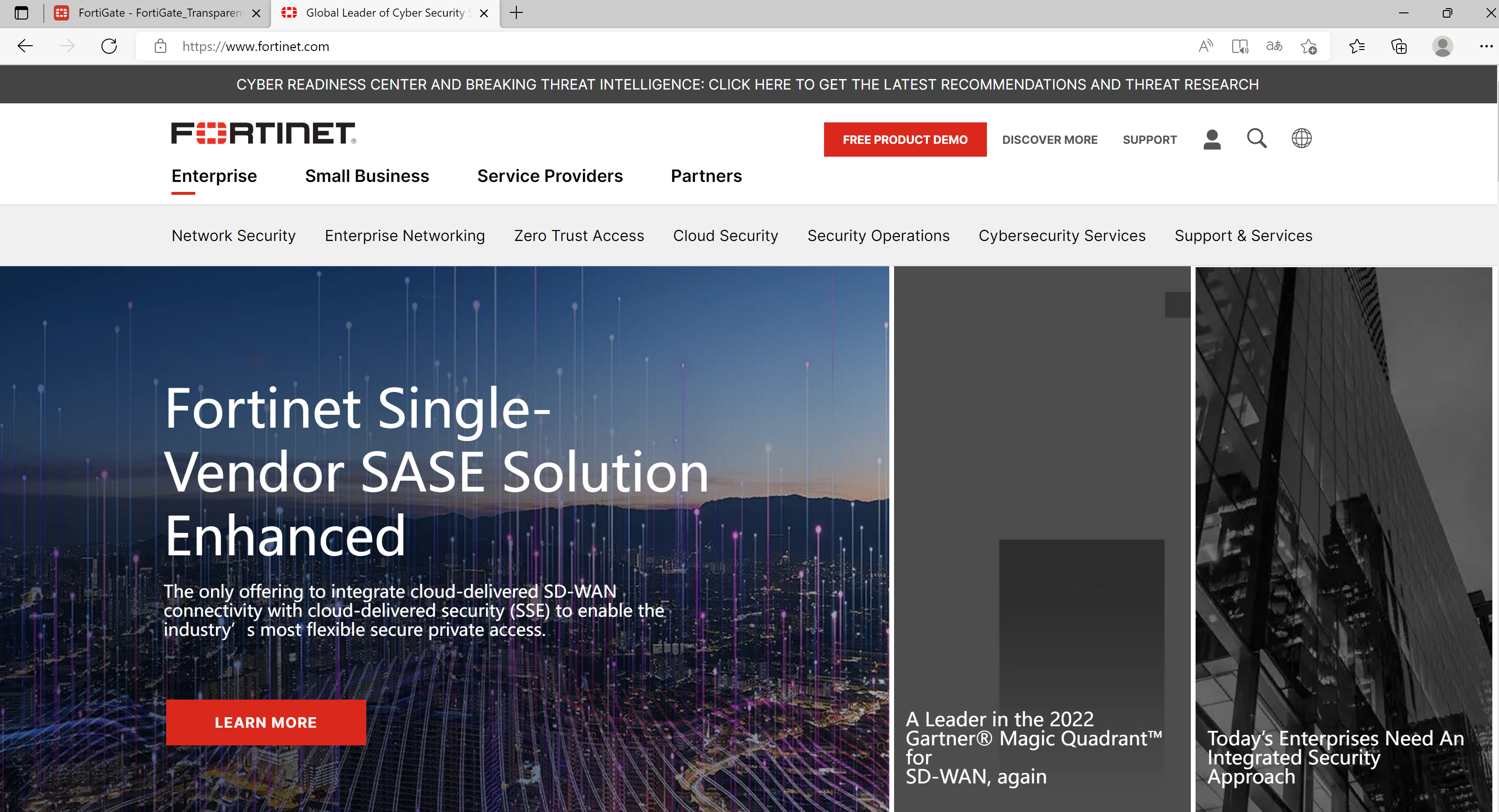Click the Fortinet user account icon

(x=1211, y=140)
